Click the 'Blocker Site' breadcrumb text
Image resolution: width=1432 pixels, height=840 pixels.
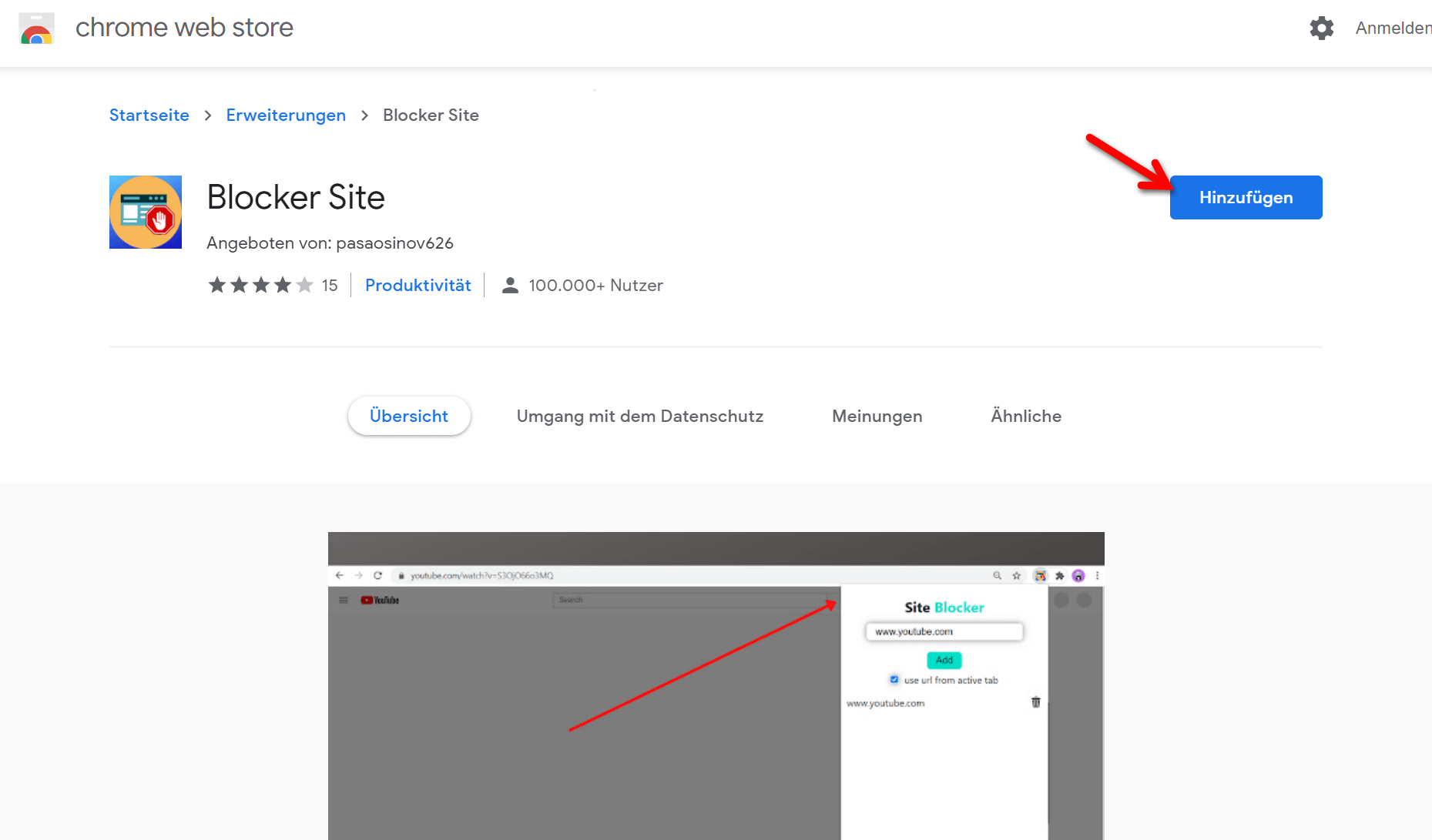click(431, 115)
